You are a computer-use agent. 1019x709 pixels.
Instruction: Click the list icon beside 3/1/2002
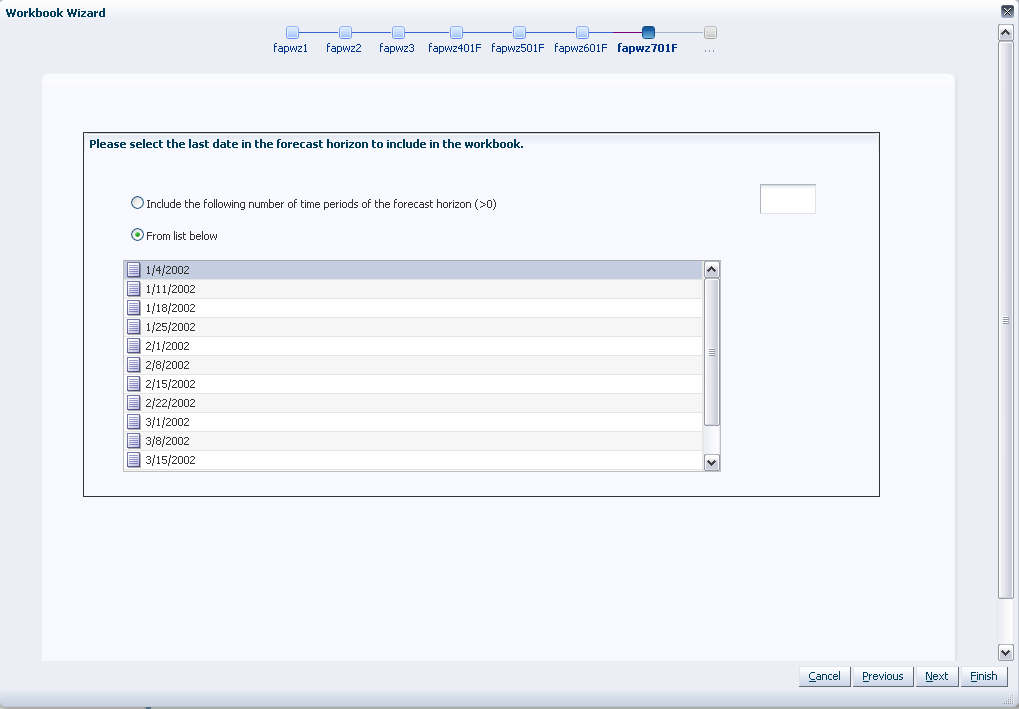coord(133,422)
